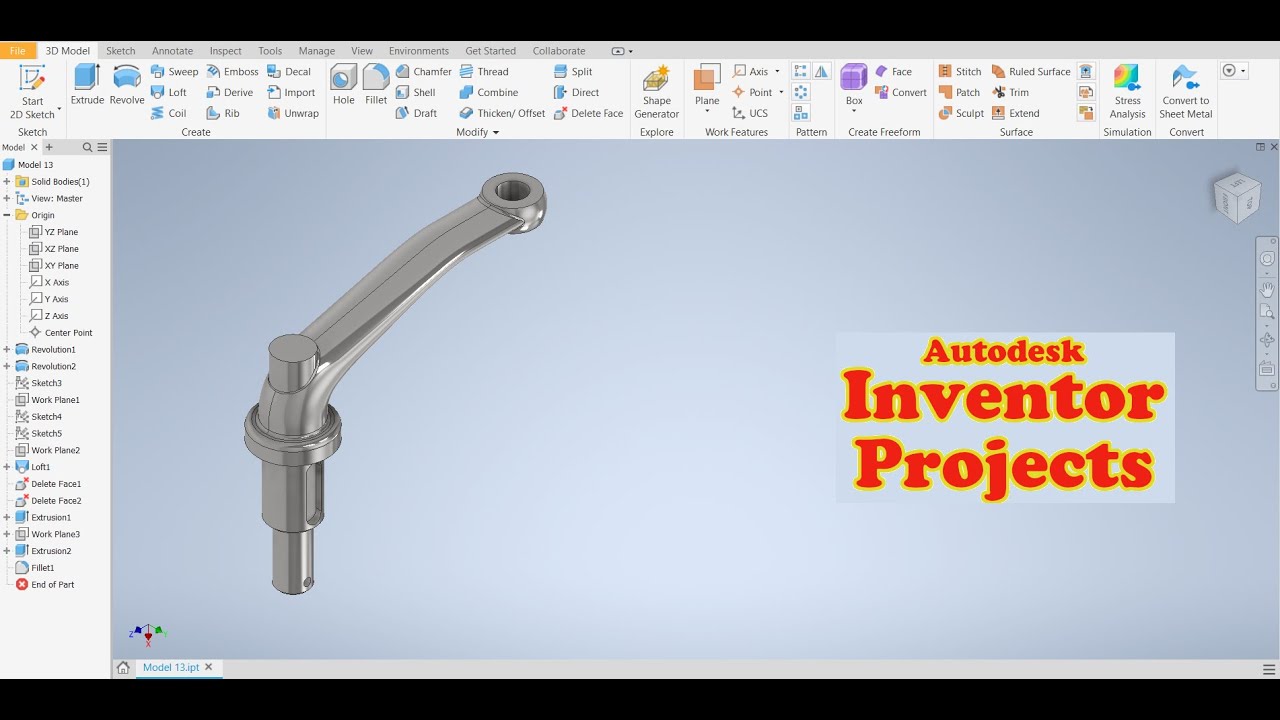Select the Delete Face tool
The height and width of the screenshot is (720, 1280).
point(588,114)
